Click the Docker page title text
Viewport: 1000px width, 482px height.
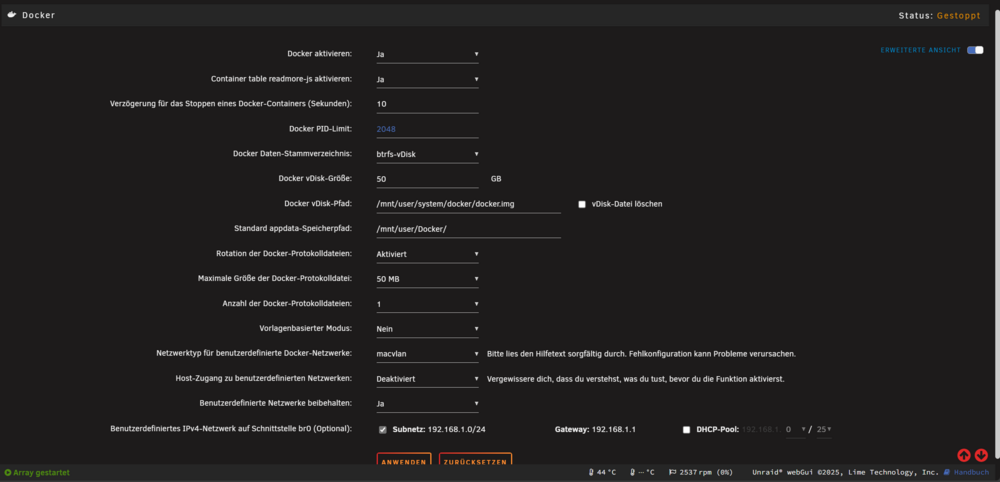39,15
